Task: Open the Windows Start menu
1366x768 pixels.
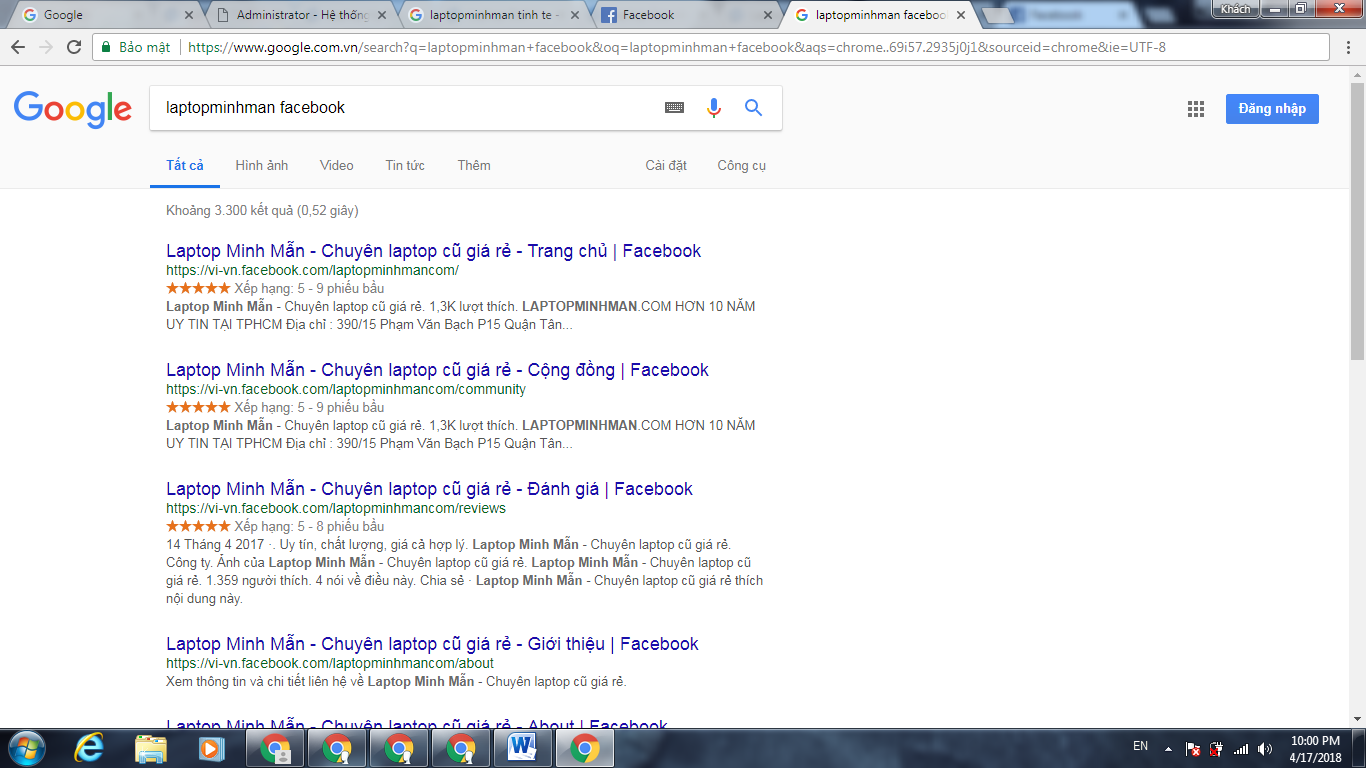Action: [x=25, y=748]
